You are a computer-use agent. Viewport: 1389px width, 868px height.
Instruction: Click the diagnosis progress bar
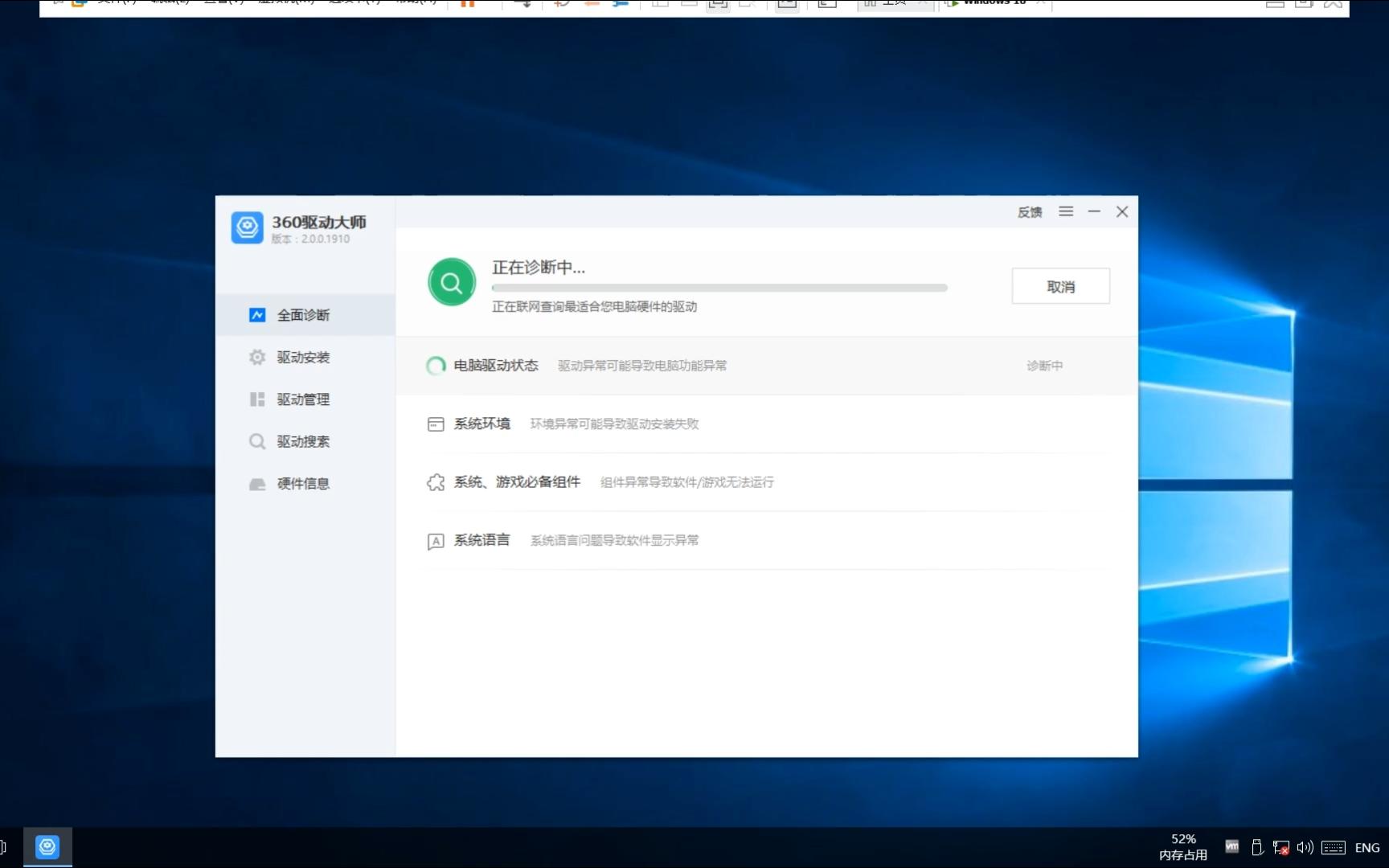pyautogui.click(x=719, y=287)
